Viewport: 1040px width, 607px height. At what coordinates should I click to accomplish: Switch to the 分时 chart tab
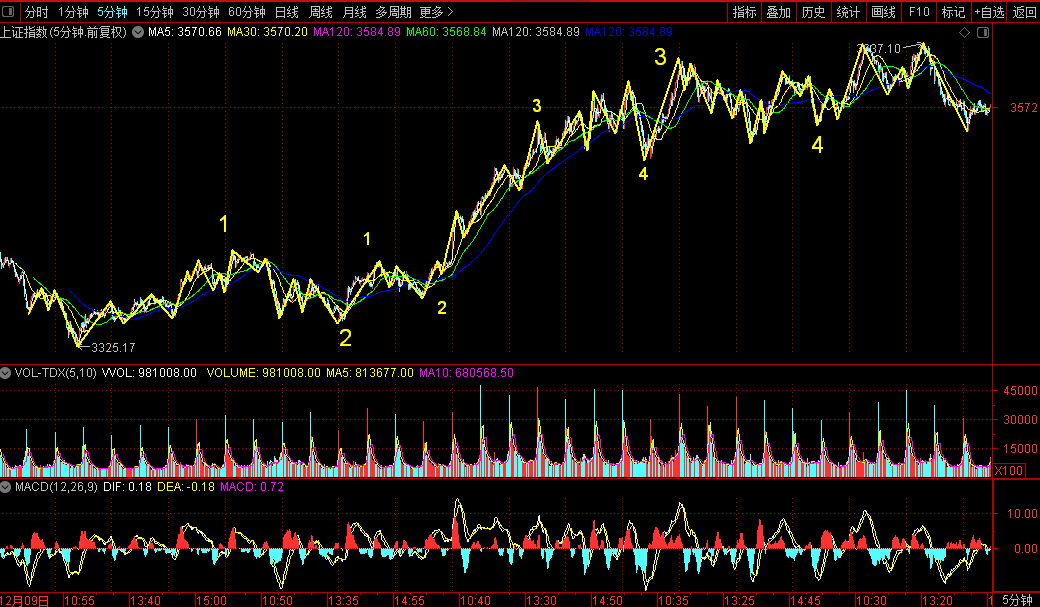[x=36, y=12]
